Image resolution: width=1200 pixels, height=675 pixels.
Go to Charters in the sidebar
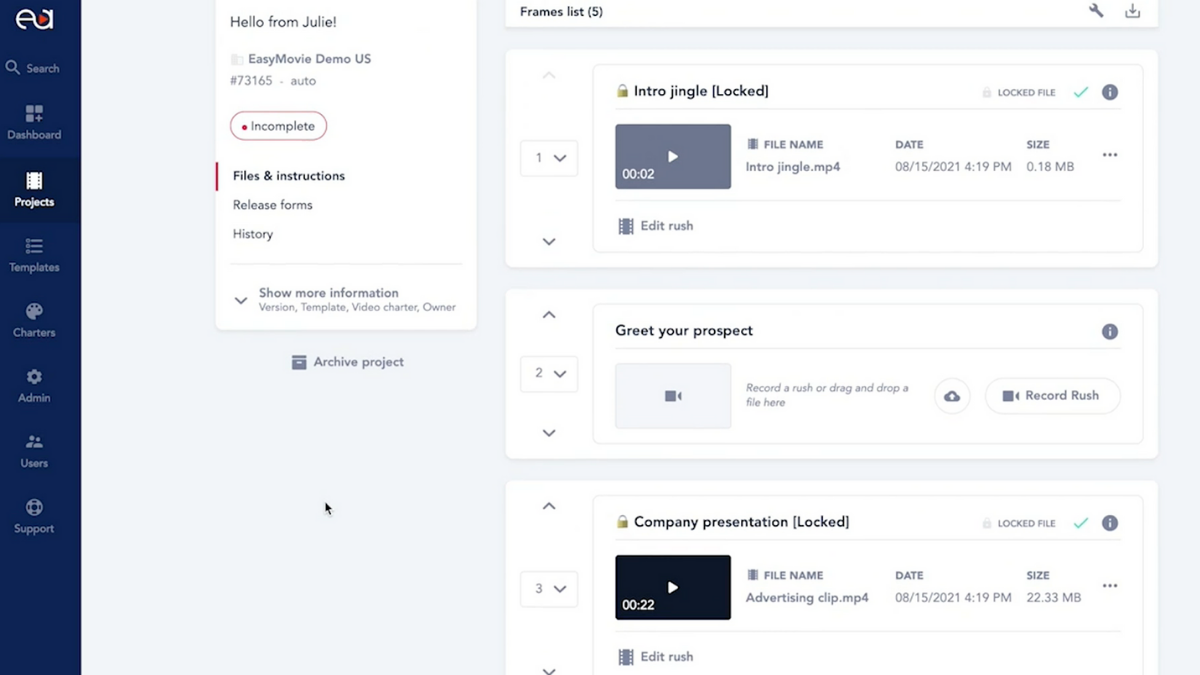tap(34, 320)
